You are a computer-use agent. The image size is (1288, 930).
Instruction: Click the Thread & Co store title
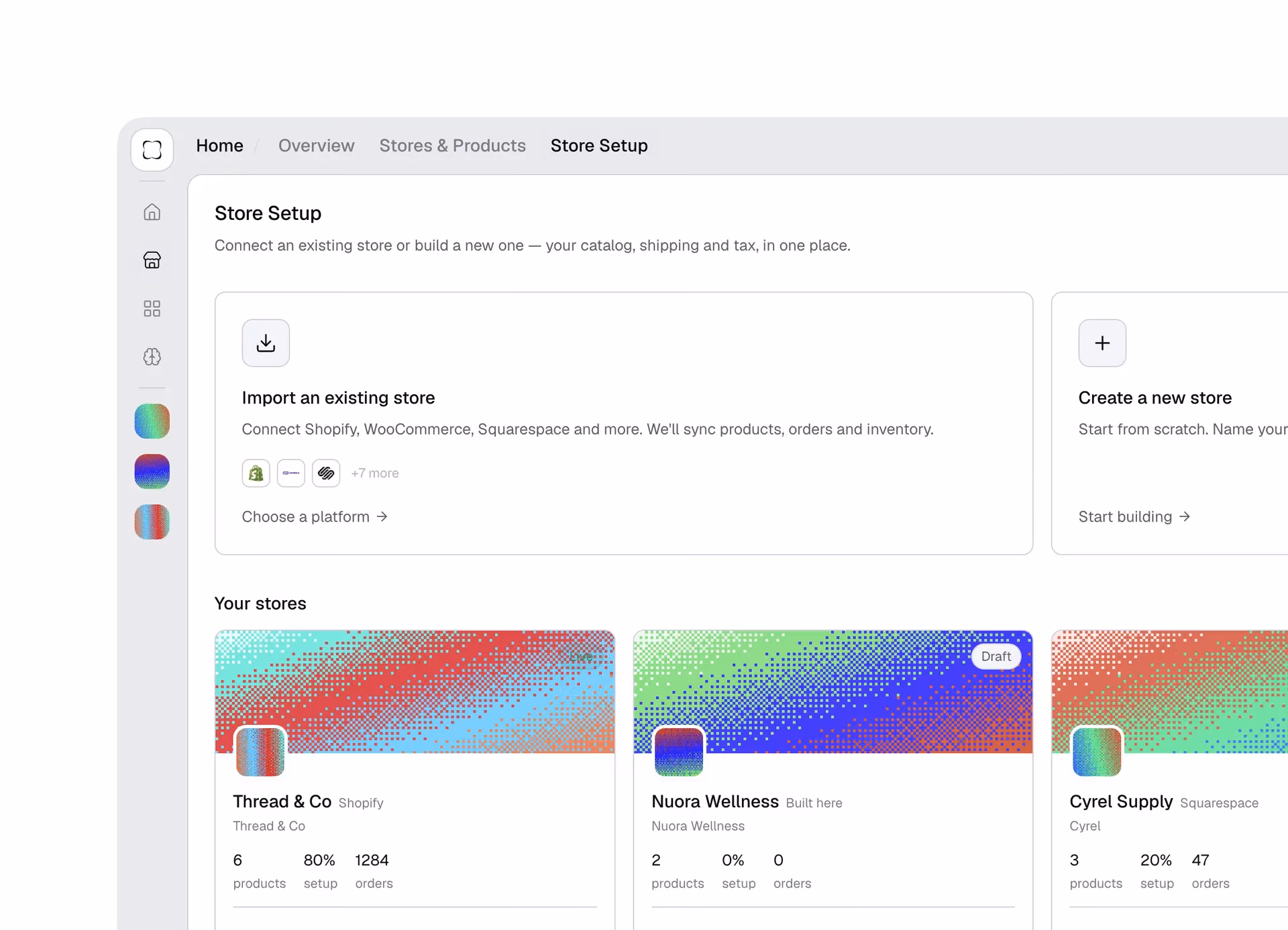pos(282,801)
